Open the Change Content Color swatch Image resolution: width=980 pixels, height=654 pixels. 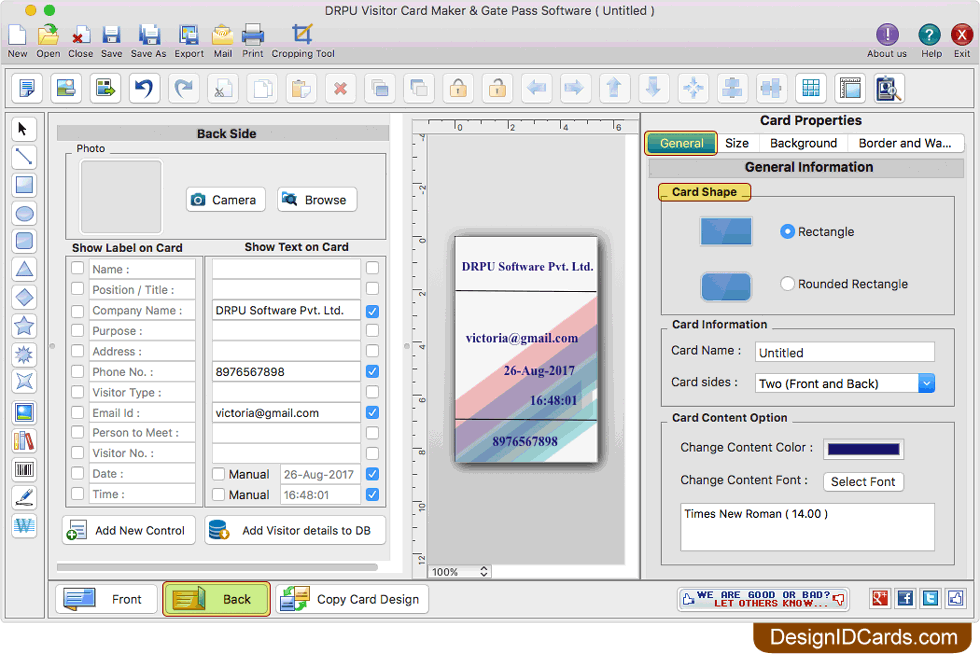click(863, 449)
